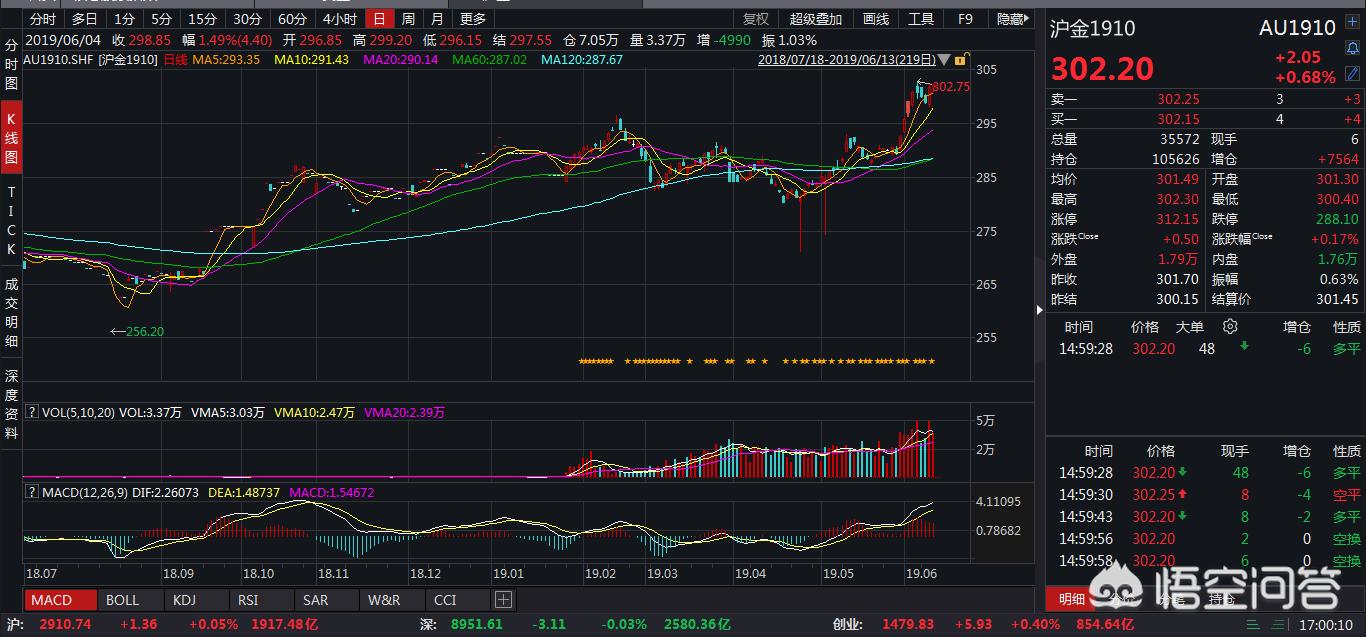1366x637 pixels.
Task: Collapse the right quote panel arrow
Action: pyautogui.click(x=1039, y=310)
